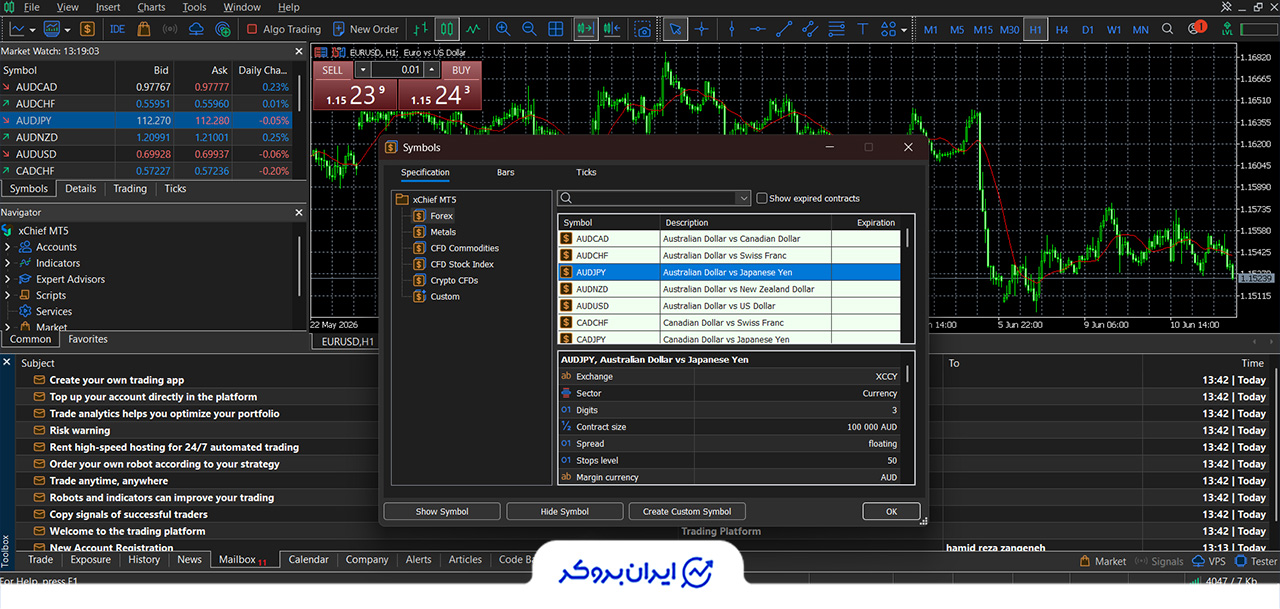Click the chart screenshot camera icon

[644, 29]
